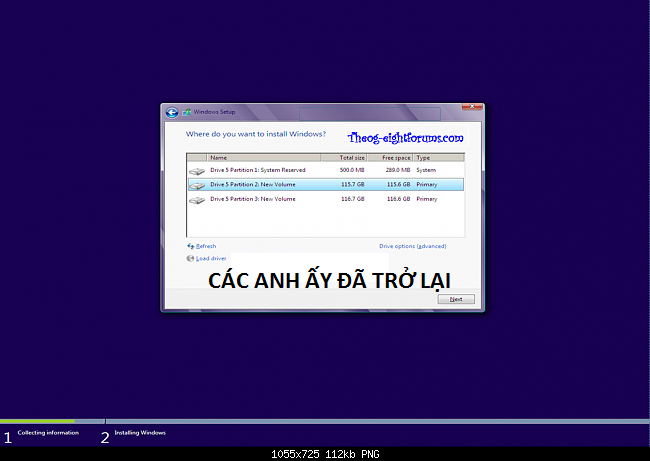Click the Primary type of Partition 3
This screenshot has height=461, width=650.
[x=427, y=199]
